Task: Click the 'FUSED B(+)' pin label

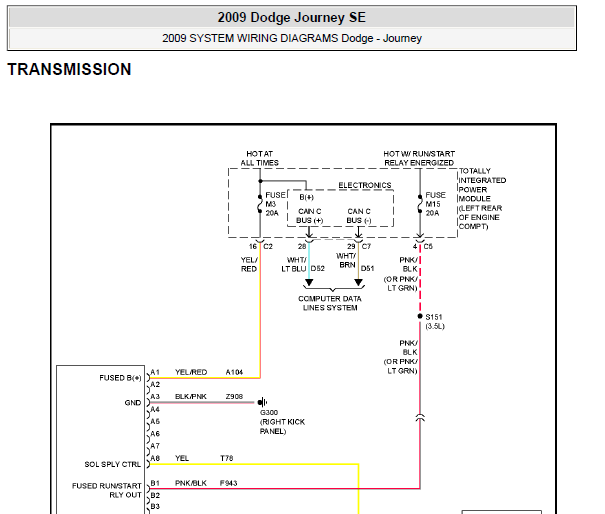Action: pyautogui.click(x=120, y=378)
